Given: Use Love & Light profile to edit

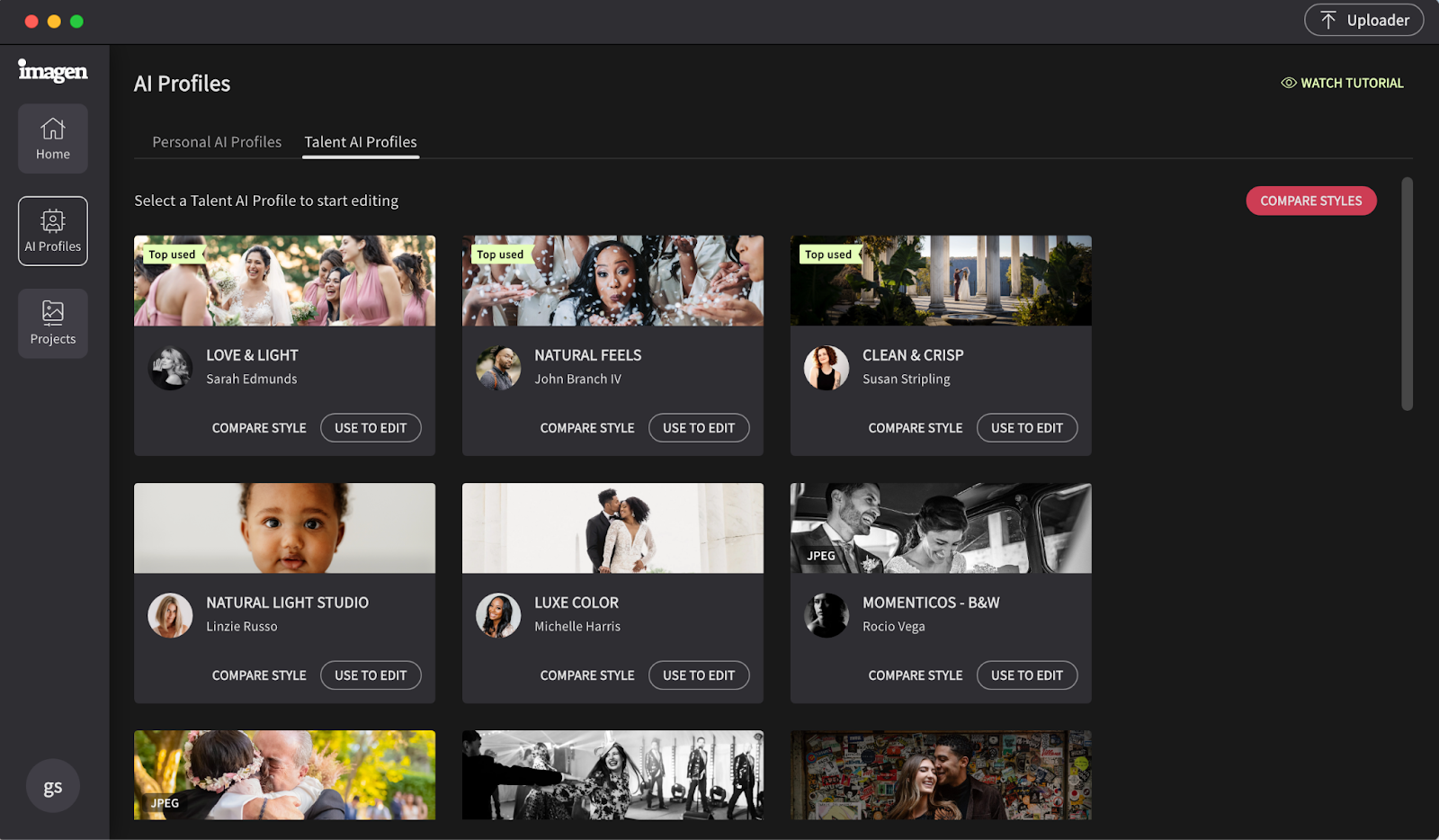Looking at the screenshot, I should (x=371, y=428).
